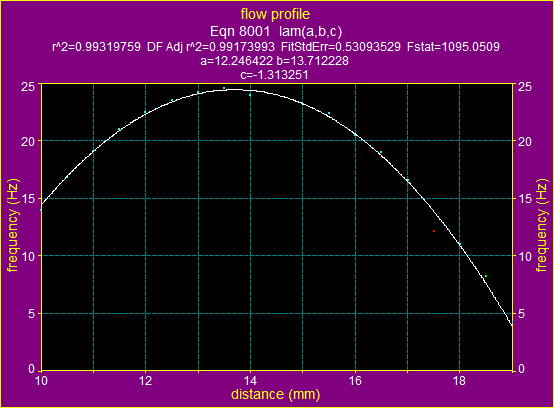The image size is (554, 408).
Task: Click the cyan data point at 17 mm
Action: tap(408, 180)
